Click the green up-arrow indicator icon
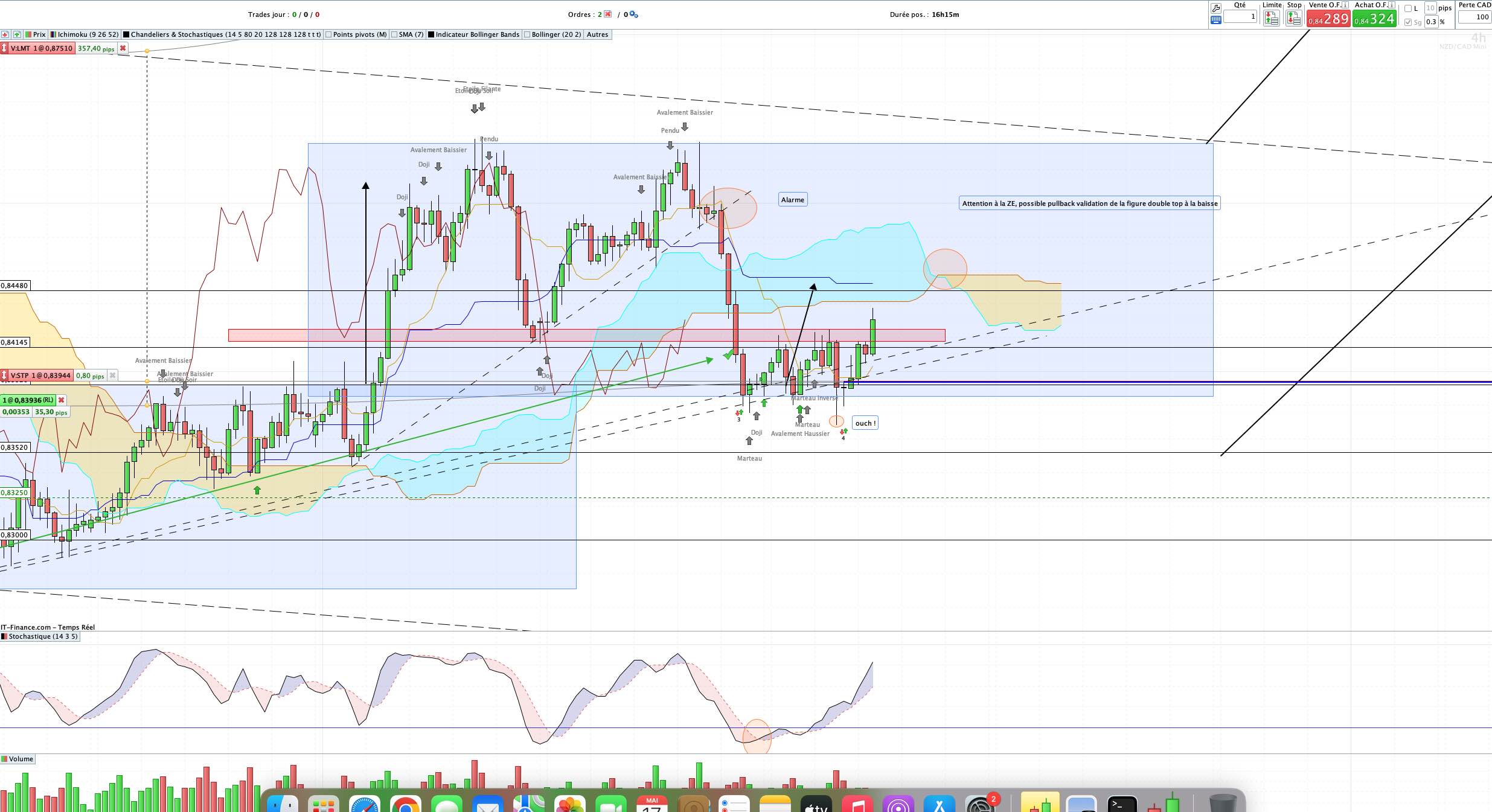Image resolution: width=1492 pixels, height=812 pixels. click(x=17, y=34)
